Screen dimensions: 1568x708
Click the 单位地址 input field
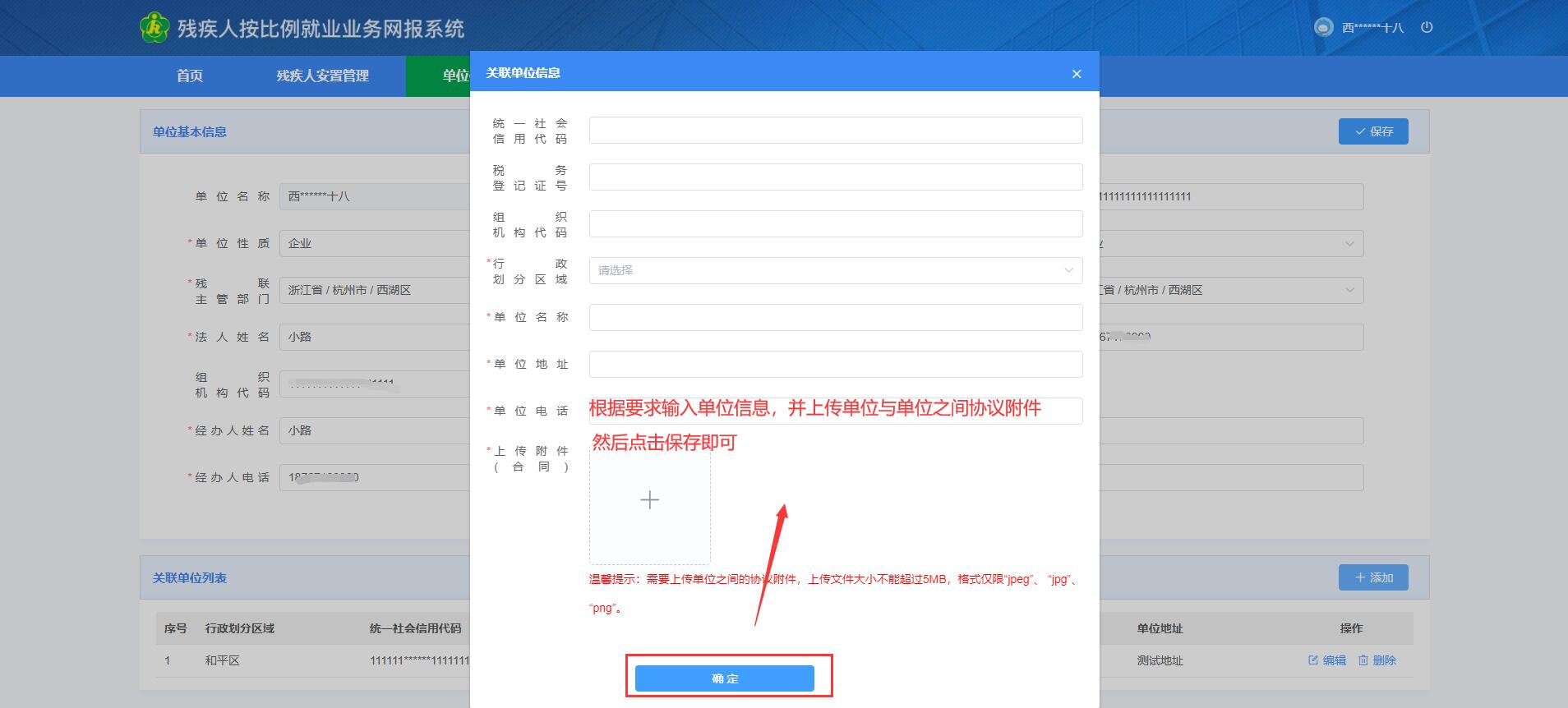pos(835,364)
